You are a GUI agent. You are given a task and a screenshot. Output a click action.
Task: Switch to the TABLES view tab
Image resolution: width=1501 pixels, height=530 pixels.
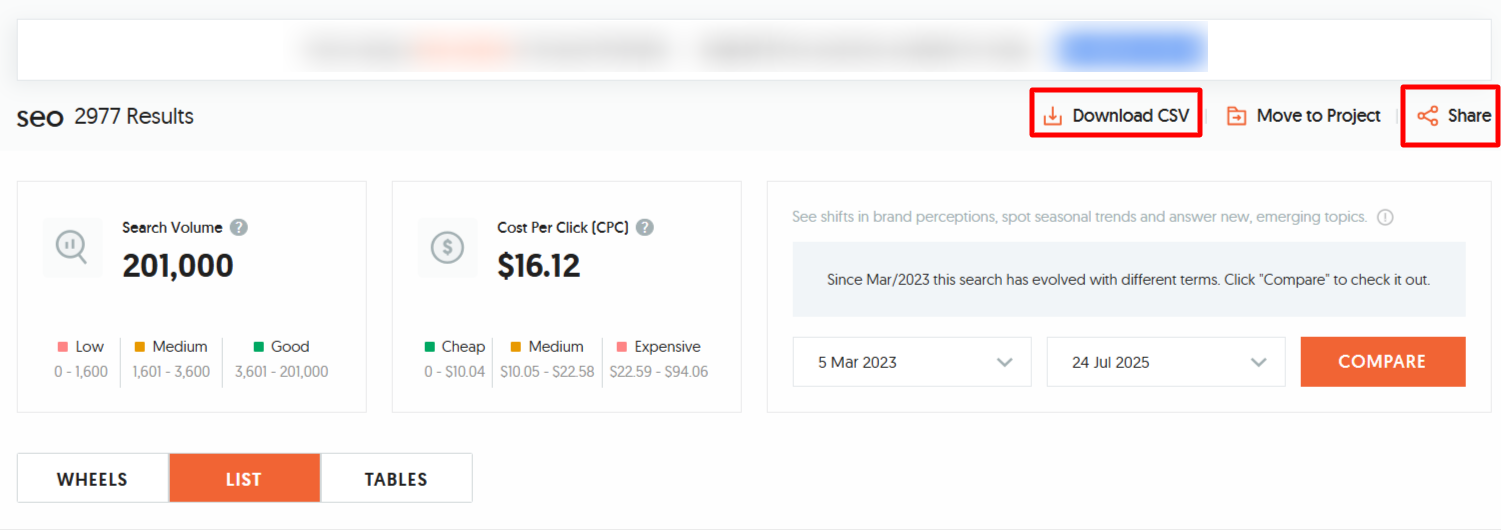click(x=396, y=479)
